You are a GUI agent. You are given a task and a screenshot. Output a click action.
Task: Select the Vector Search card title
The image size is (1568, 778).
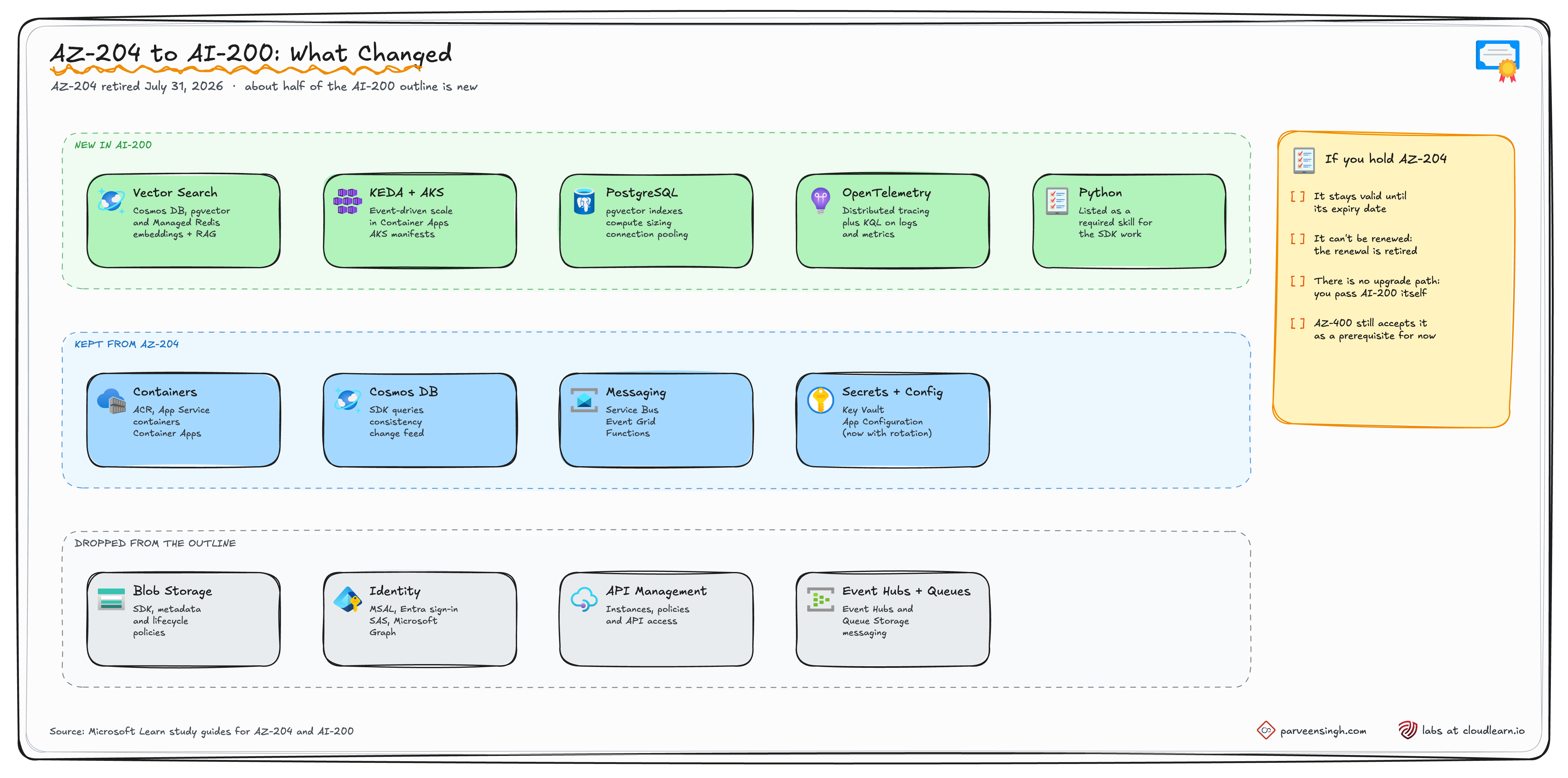[x=175, y=193]
